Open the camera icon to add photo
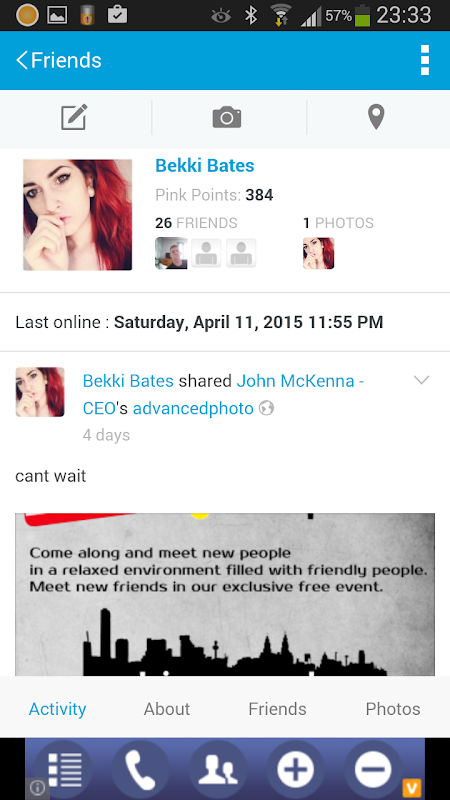 [x=227, y=117]
